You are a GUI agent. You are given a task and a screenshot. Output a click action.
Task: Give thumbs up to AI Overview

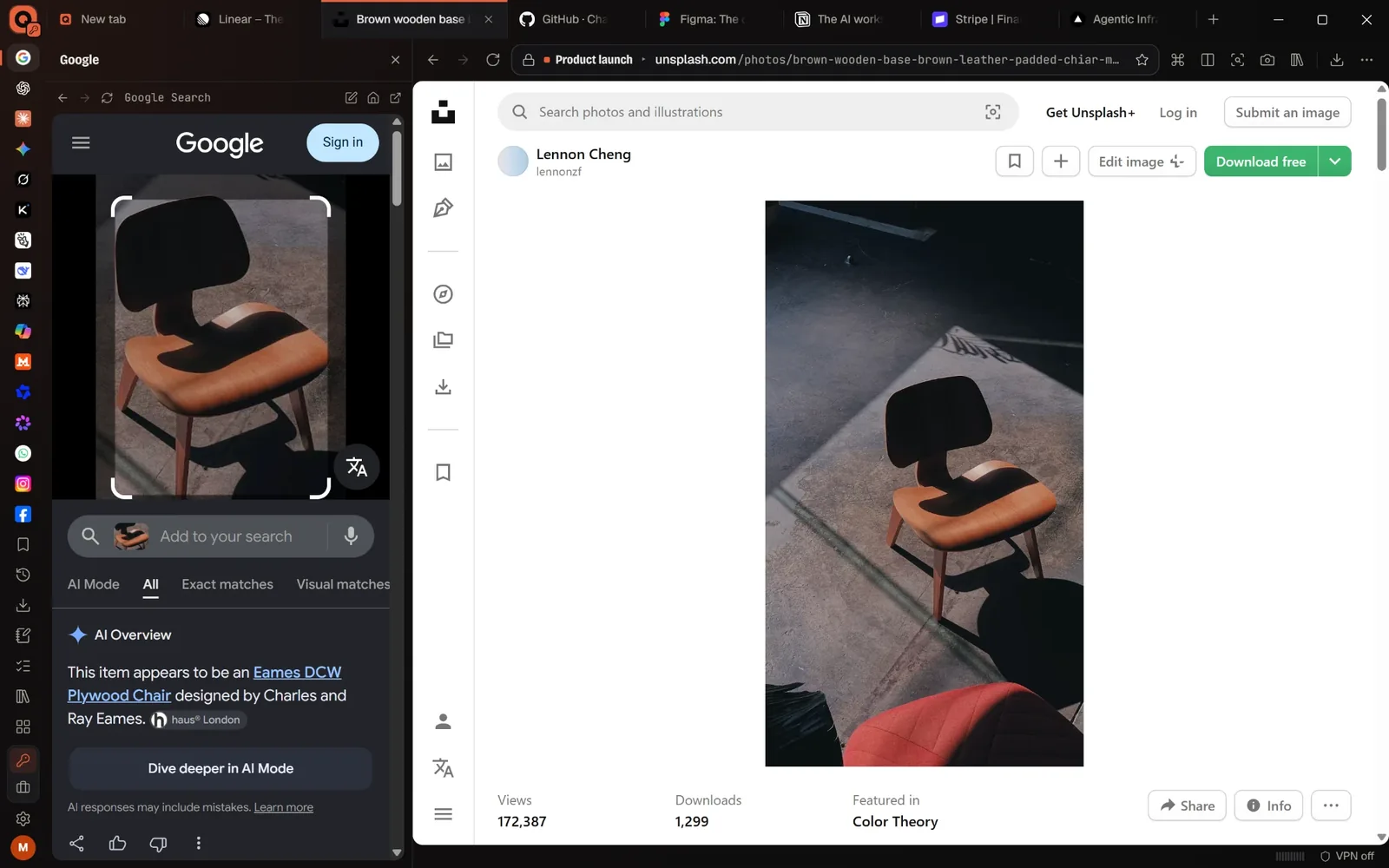[x=117, y=843]
